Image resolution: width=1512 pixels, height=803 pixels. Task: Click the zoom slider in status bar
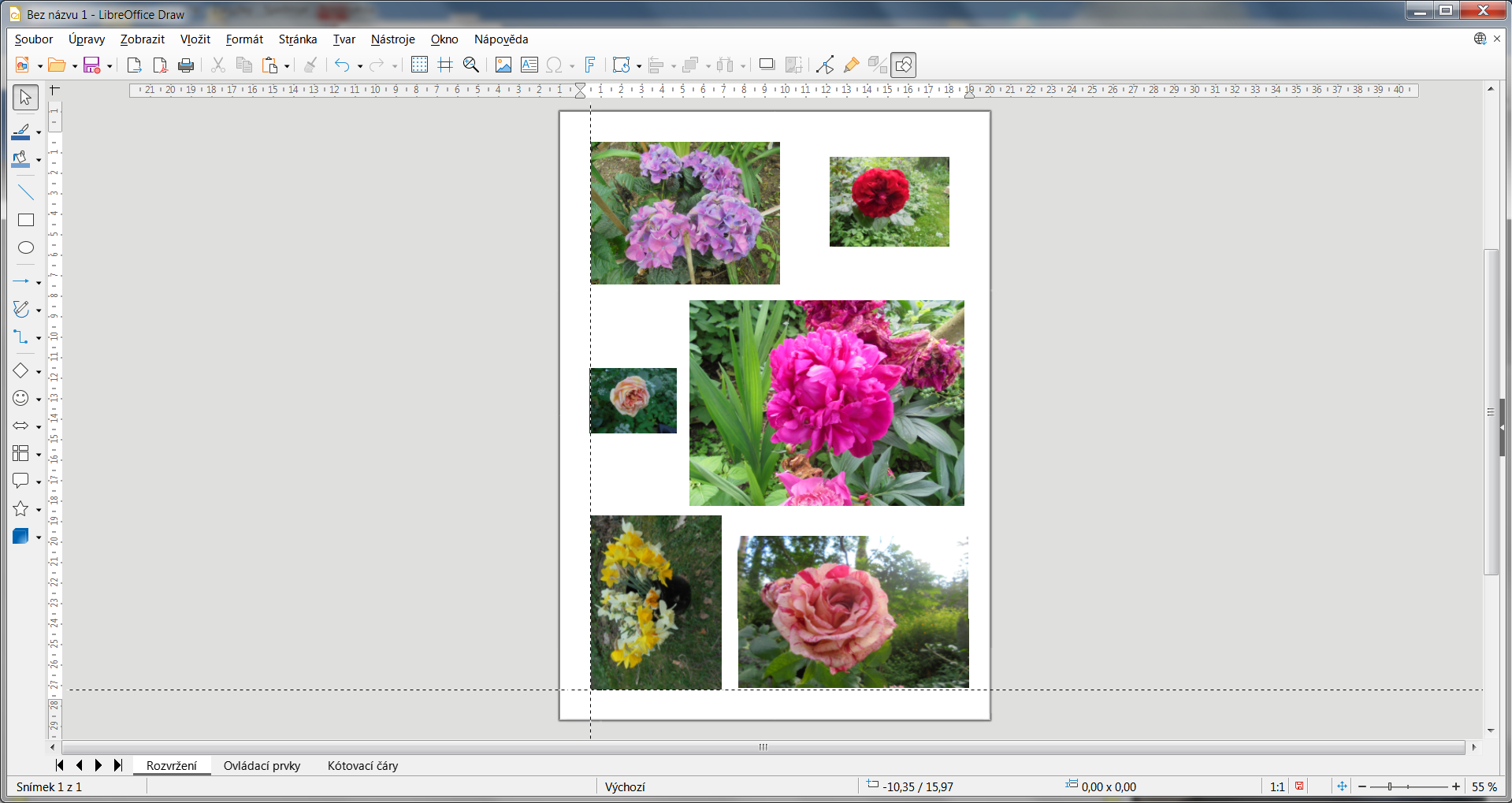(x=1408, y=786)
